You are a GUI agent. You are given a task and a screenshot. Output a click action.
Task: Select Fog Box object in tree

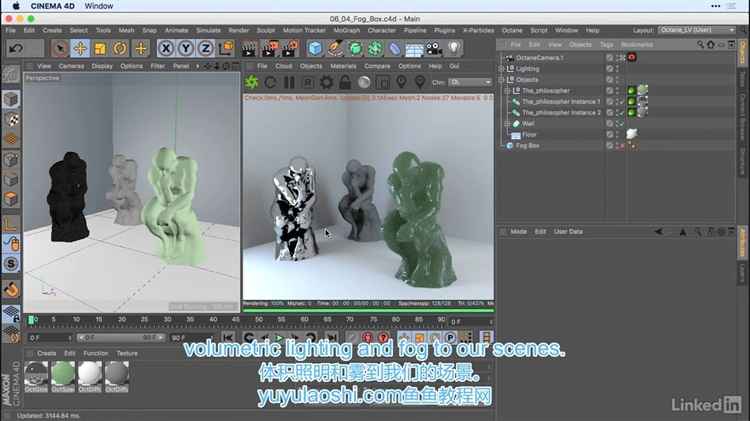point(527,146)
